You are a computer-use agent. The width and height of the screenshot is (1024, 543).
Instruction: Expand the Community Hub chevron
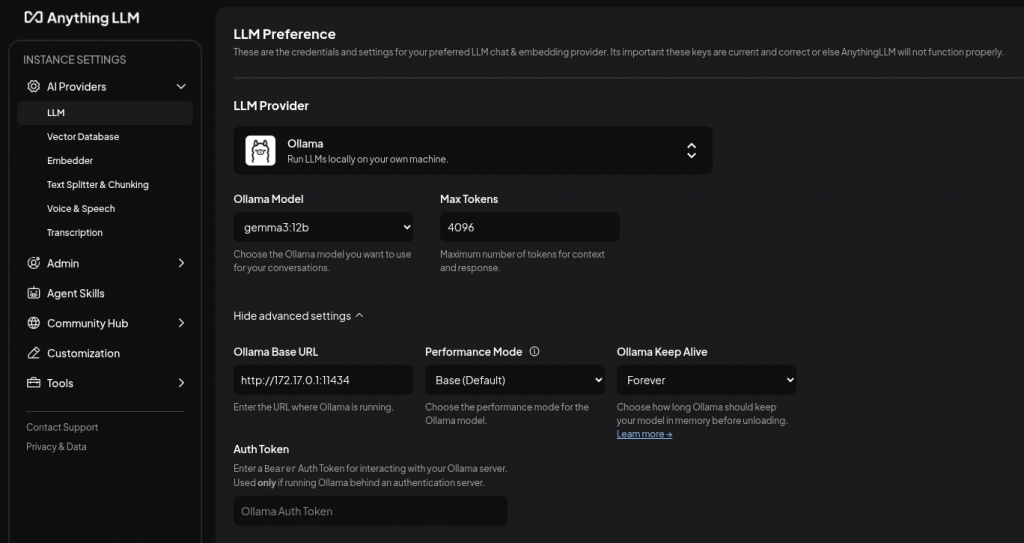(181, 323)
